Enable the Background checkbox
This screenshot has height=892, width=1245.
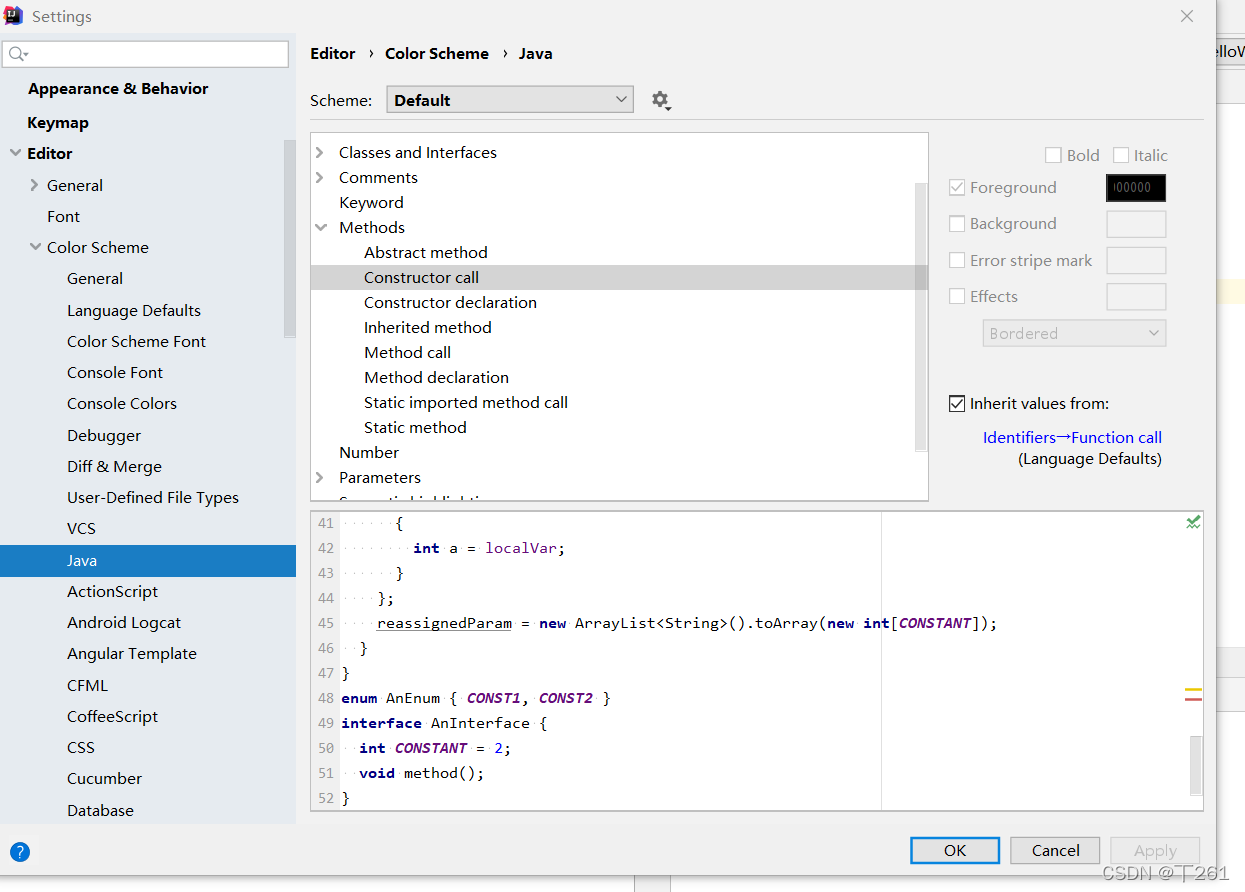(957, 224)
